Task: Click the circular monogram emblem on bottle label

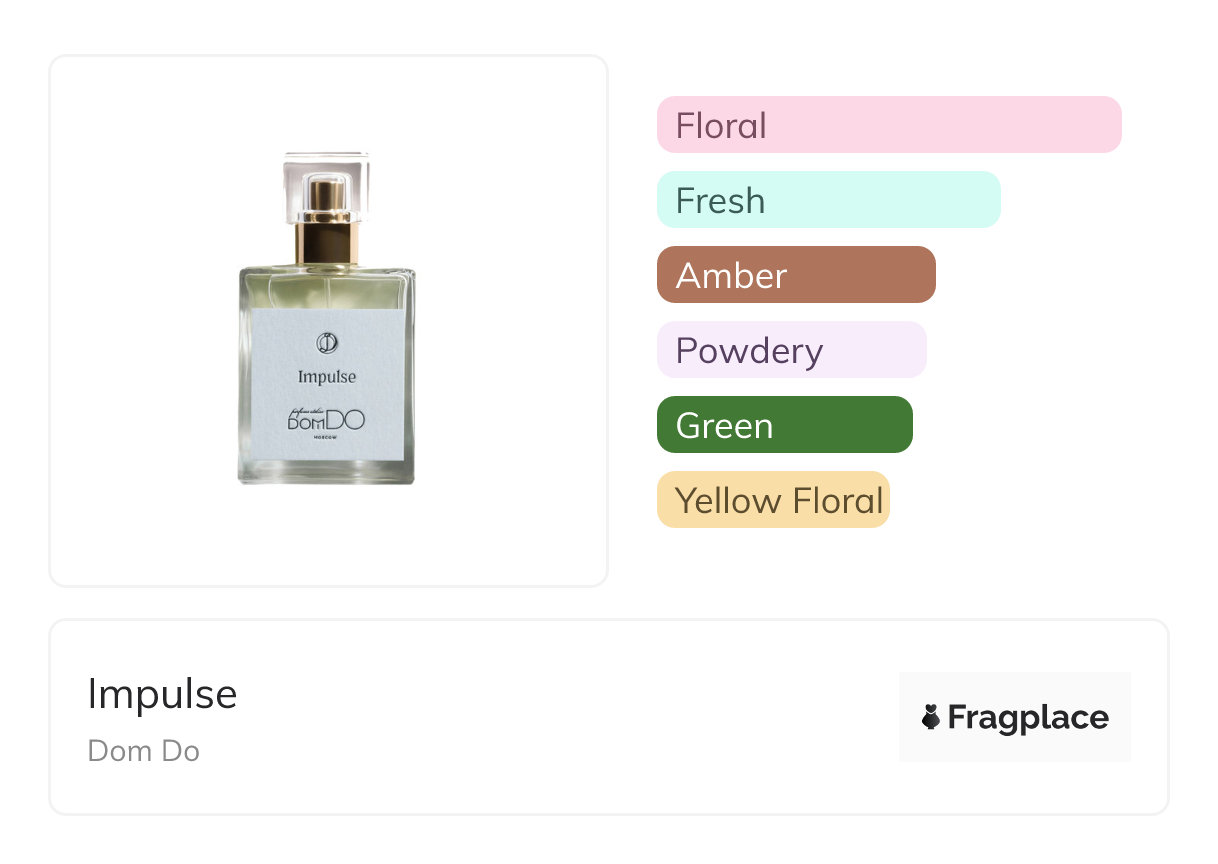Action: click(327, 343)
